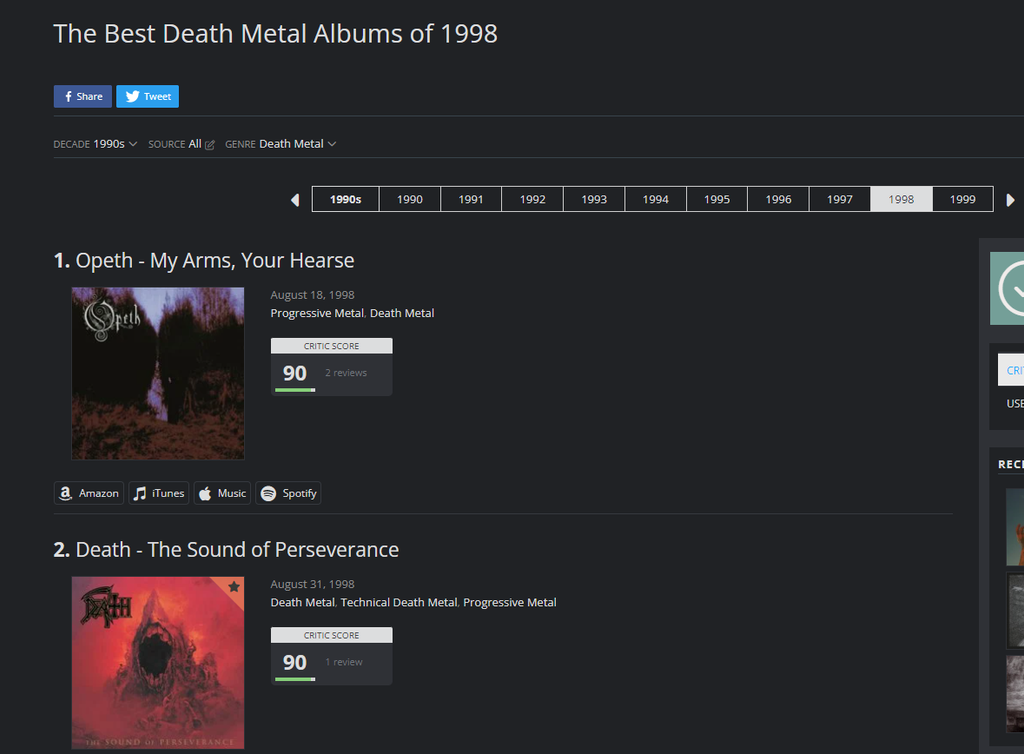
Task: Click the source edit pencil icon
Action: 210,145
